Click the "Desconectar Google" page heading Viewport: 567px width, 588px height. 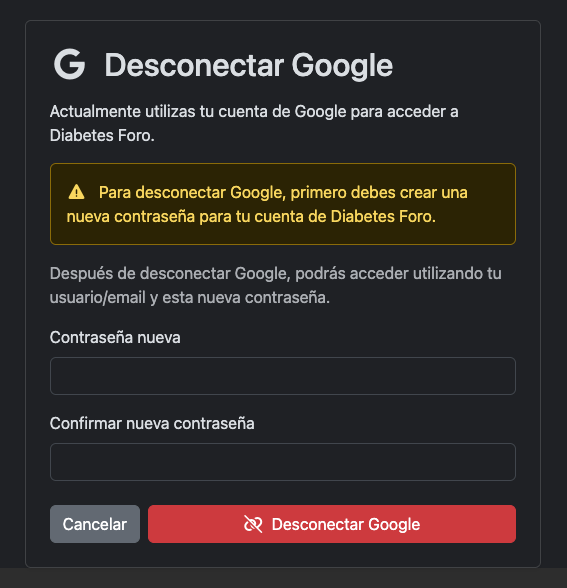(248, 65)
